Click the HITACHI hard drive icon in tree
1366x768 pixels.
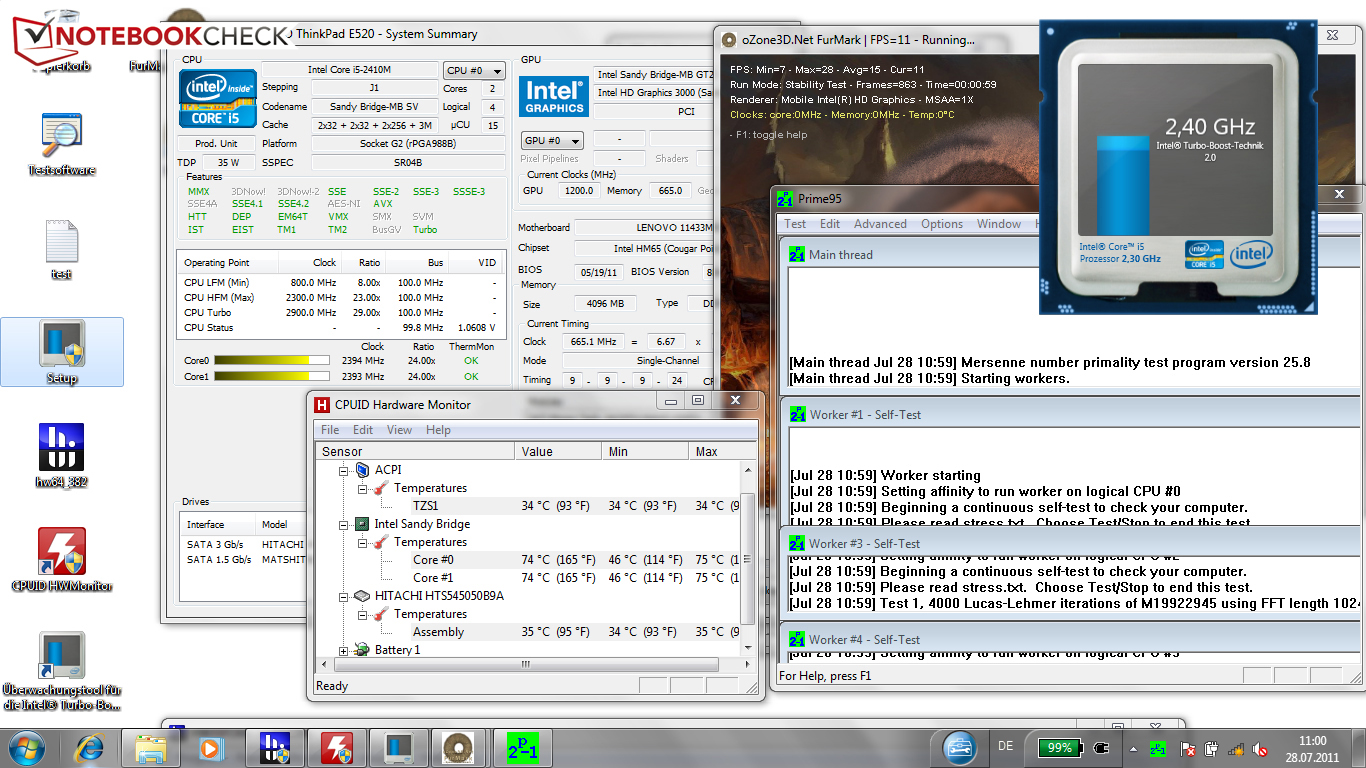pos(363,596)
